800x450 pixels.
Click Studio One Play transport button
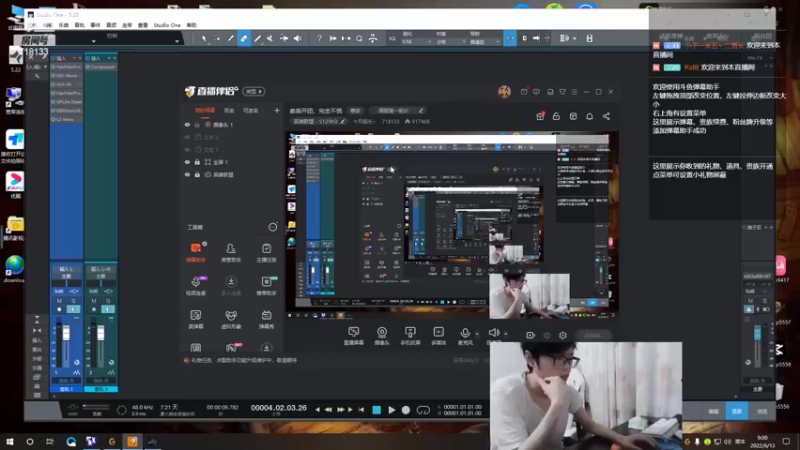click(391, 410)
